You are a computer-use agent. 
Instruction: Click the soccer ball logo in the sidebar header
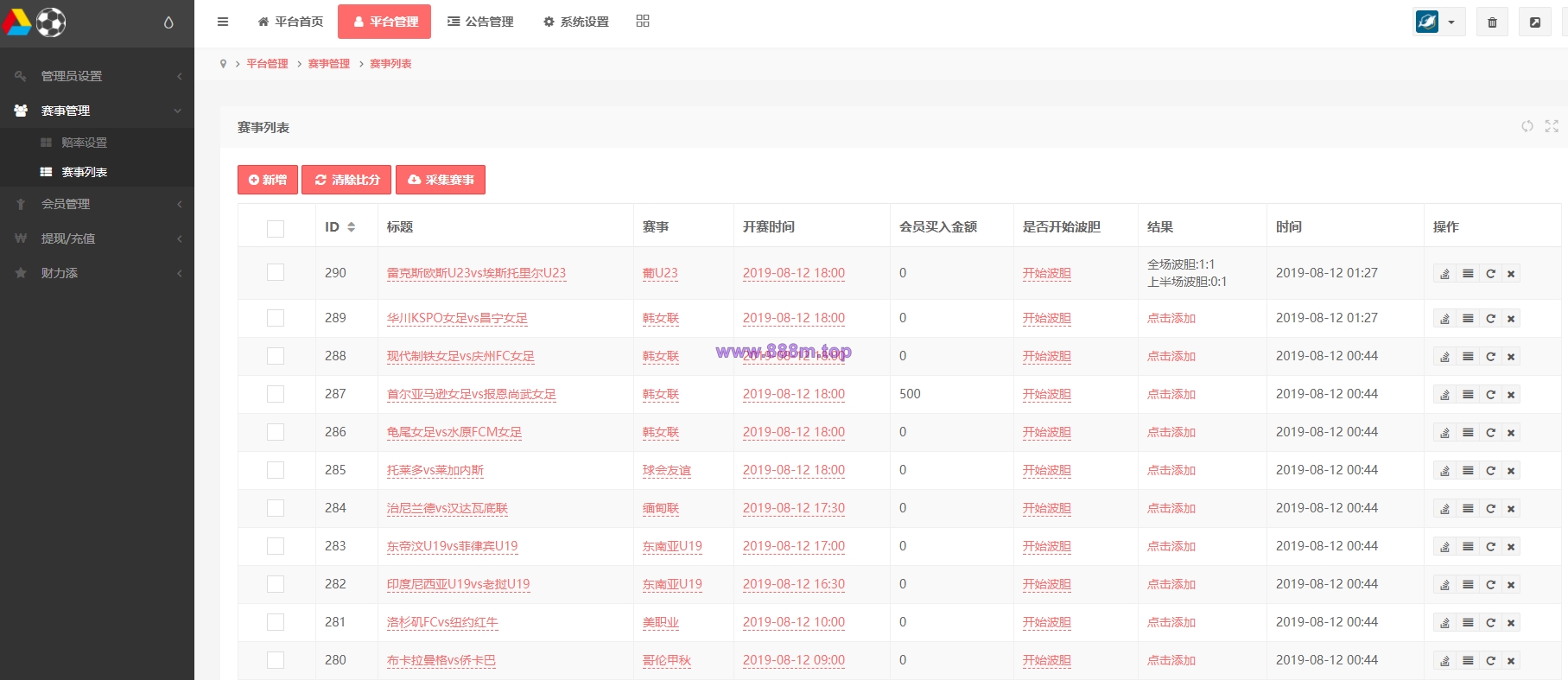[x=51, y=22]
